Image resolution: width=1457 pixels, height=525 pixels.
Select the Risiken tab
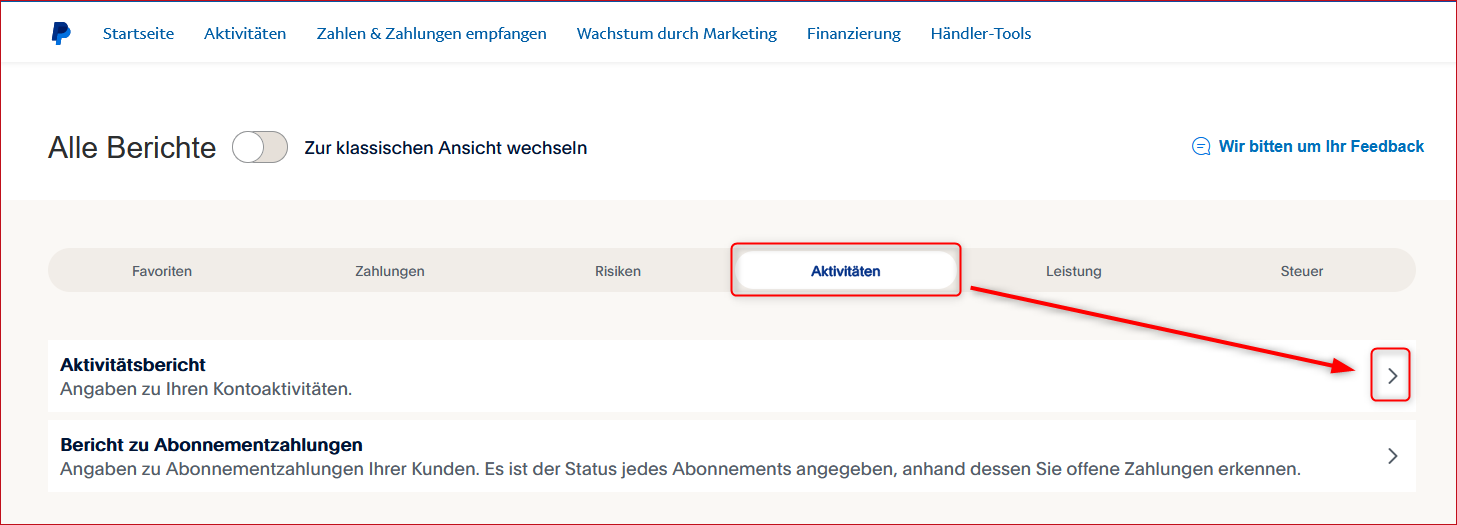[618, 271]
